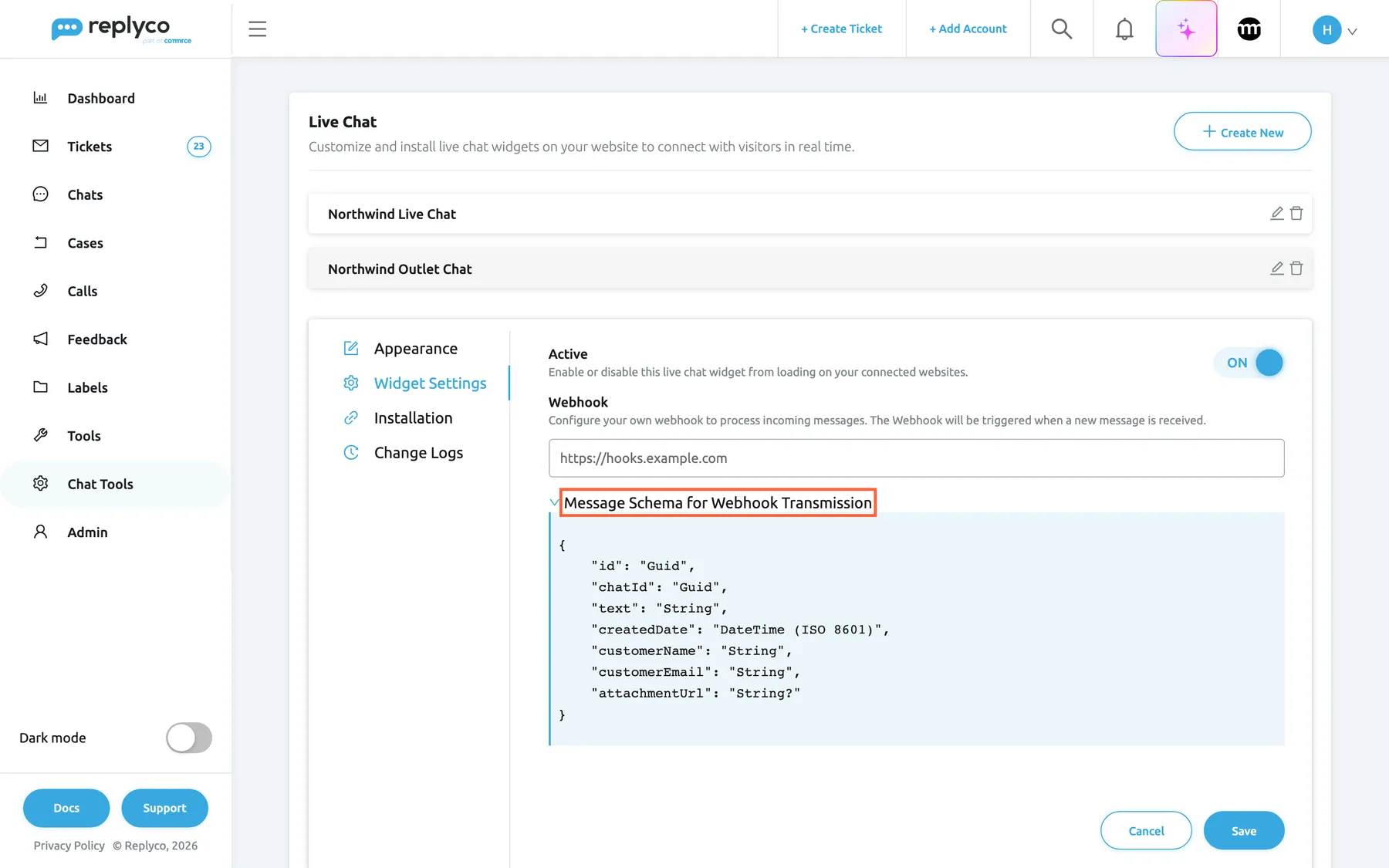Image resolution: width=1389 pixels, height=868 pixels.
Task: Turn off the Active ON toggle
Action: (x=1249, y=363)
